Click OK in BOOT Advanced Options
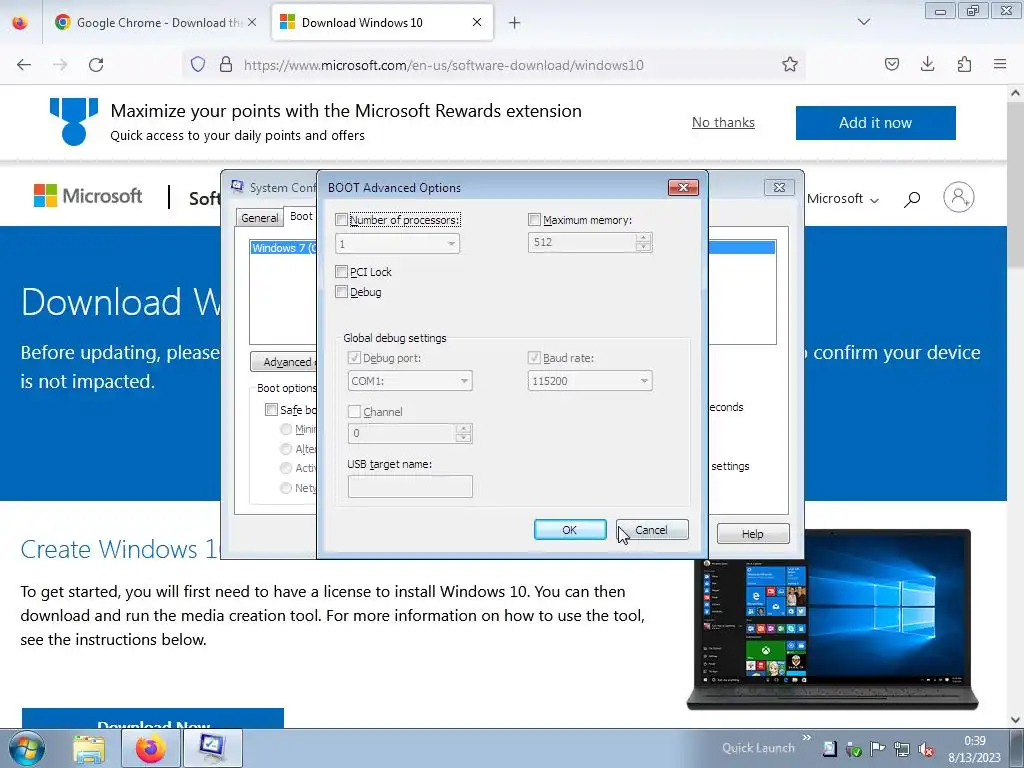The width and height of the screenshot is (1024, 768). tap(569, 530)
